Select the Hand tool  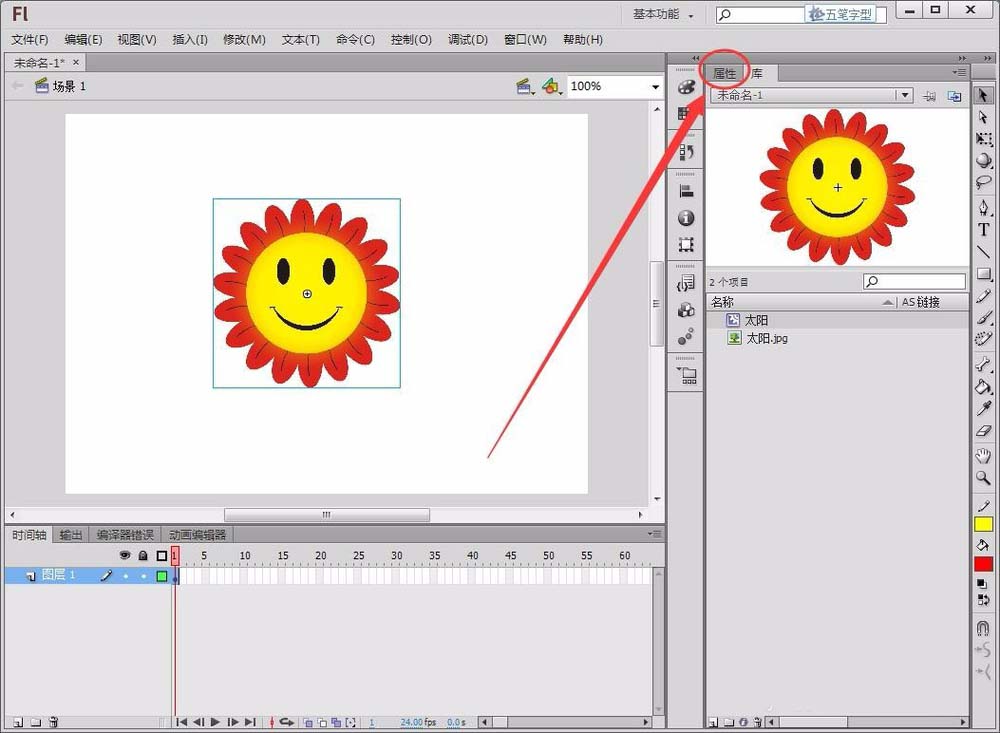(x=983, y=455)
